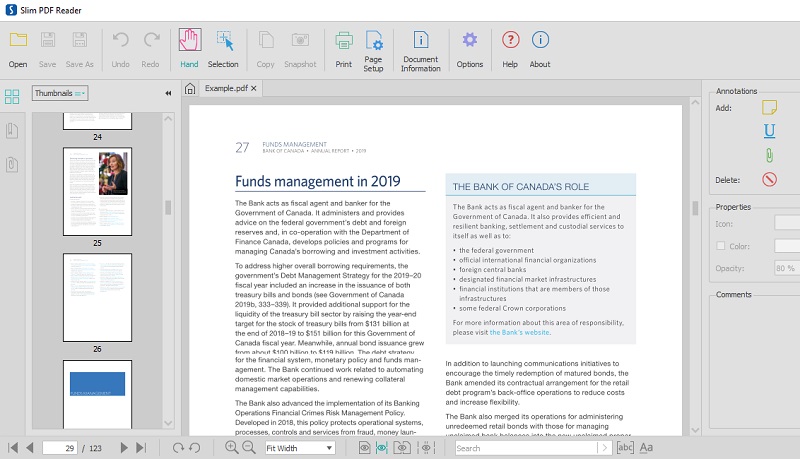
Task: Take a Snapshot of the page
Action: (300, 49)
